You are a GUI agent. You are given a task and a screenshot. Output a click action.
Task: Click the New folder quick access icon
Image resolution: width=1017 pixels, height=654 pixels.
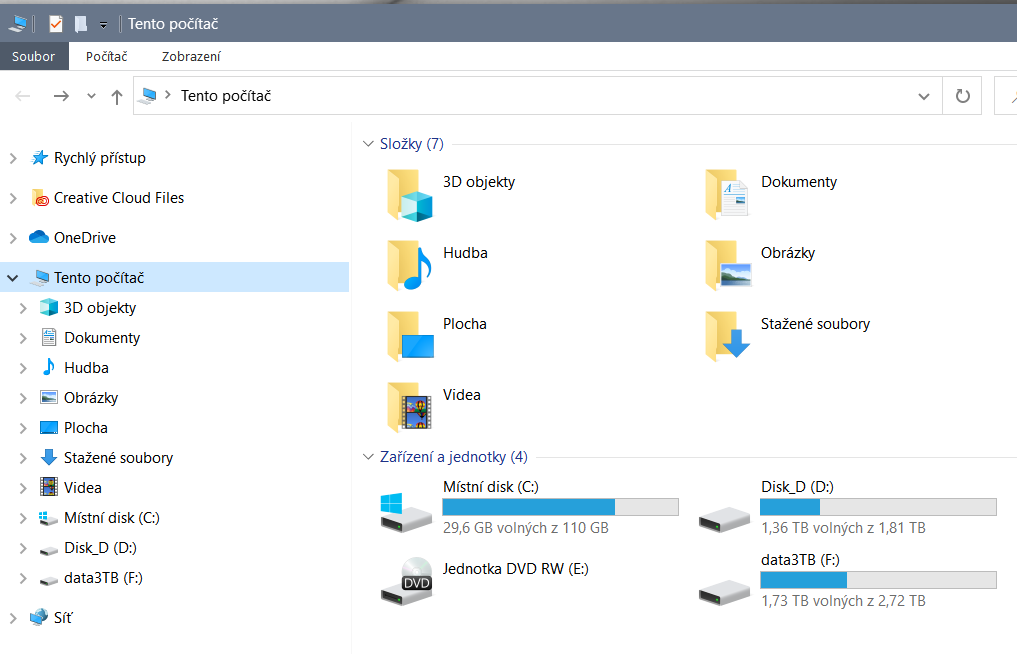[80, 24]
